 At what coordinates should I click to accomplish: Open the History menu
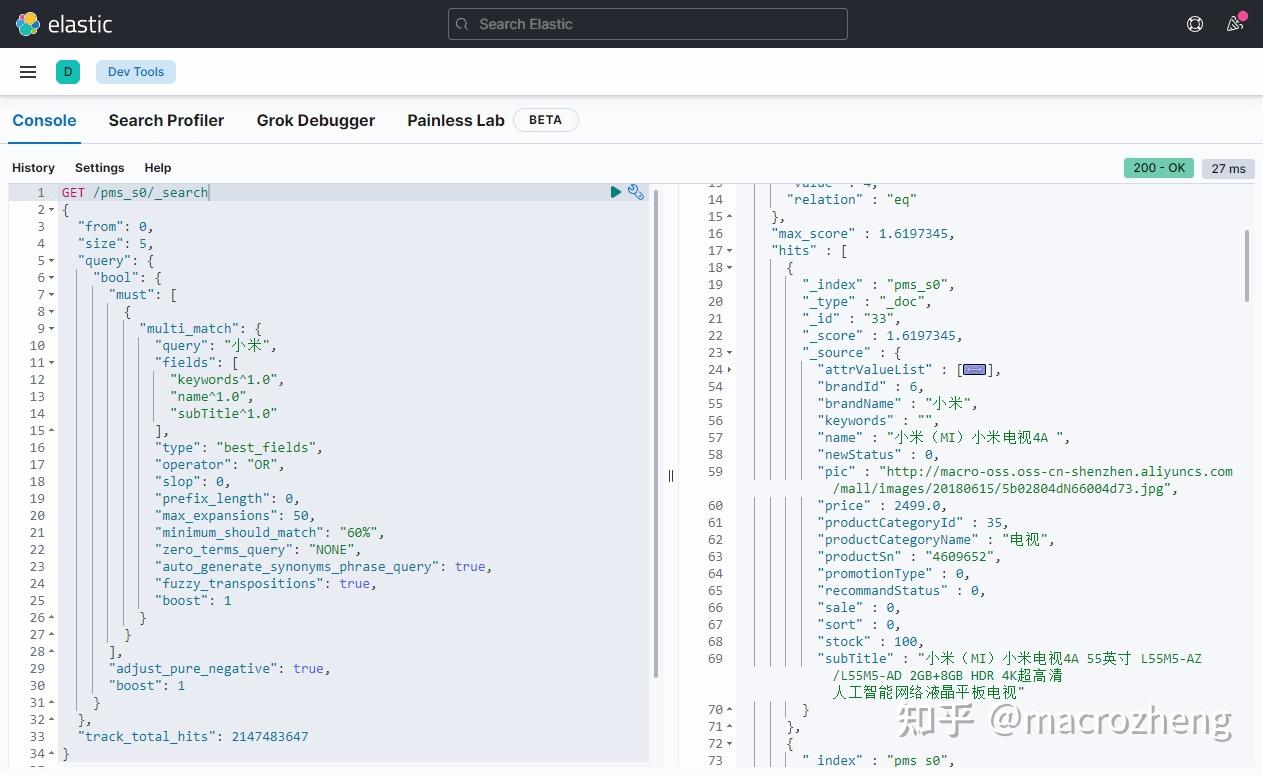(x=33, y=167)
